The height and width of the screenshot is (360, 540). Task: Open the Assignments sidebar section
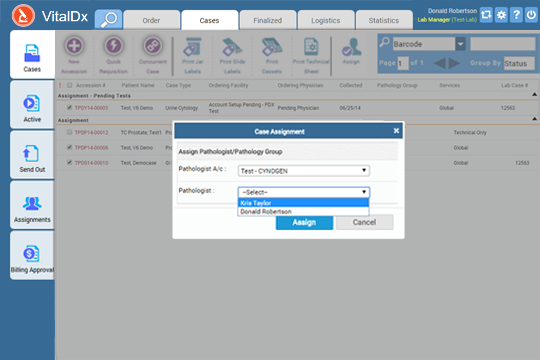pyautogui.click(x=32, y=205)
